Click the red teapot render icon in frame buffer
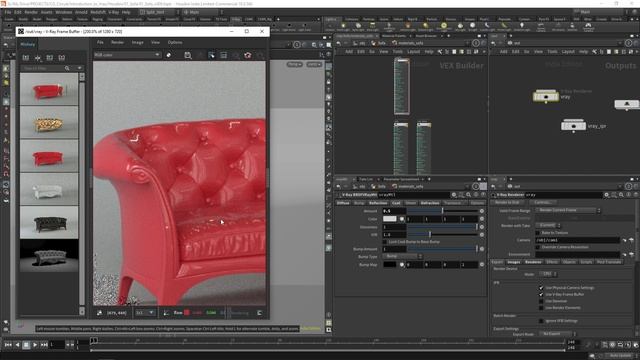 tap(248, 55)
